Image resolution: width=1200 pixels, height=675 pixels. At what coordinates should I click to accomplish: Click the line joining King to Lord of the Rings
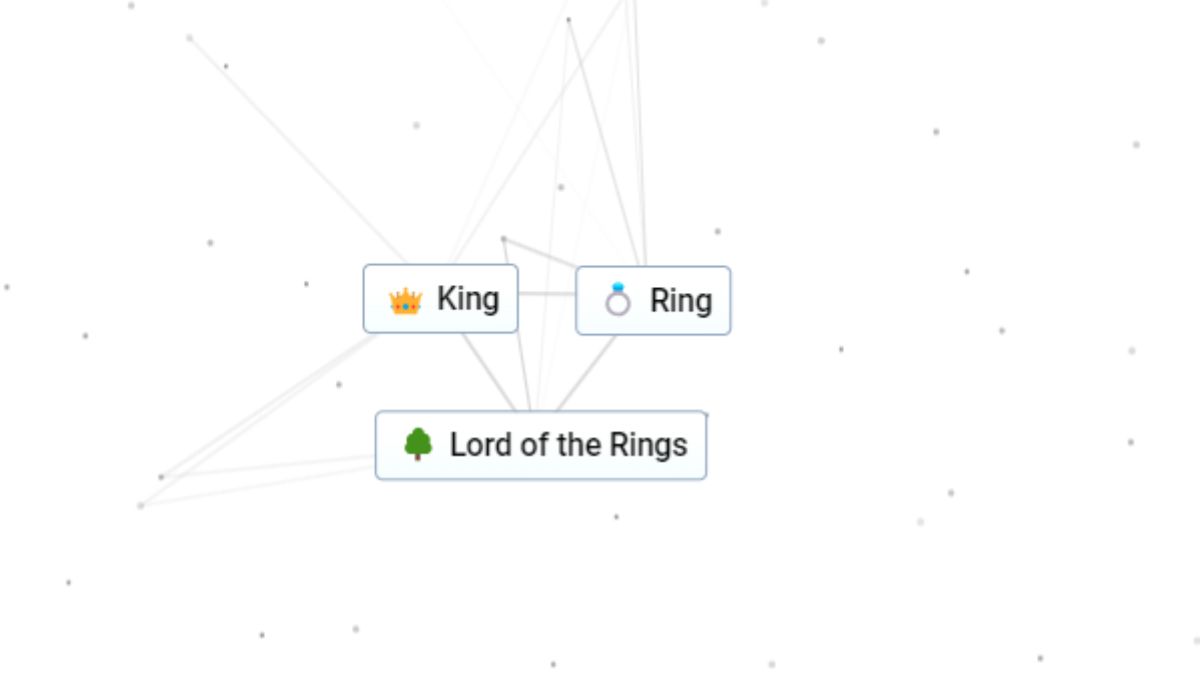[487, 371]
